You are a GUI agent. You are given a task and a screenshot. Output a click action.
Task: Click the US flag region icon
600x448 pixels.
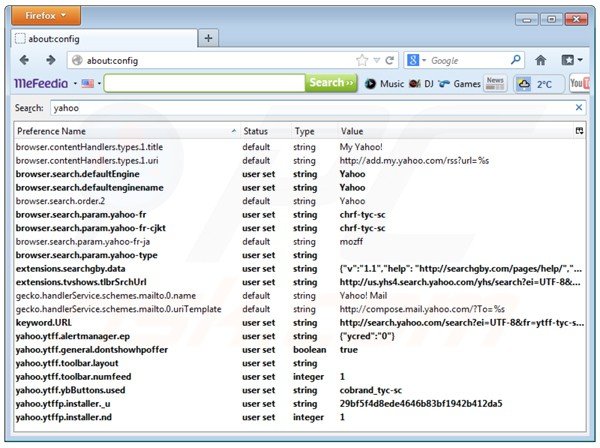[x=88, y=83]
